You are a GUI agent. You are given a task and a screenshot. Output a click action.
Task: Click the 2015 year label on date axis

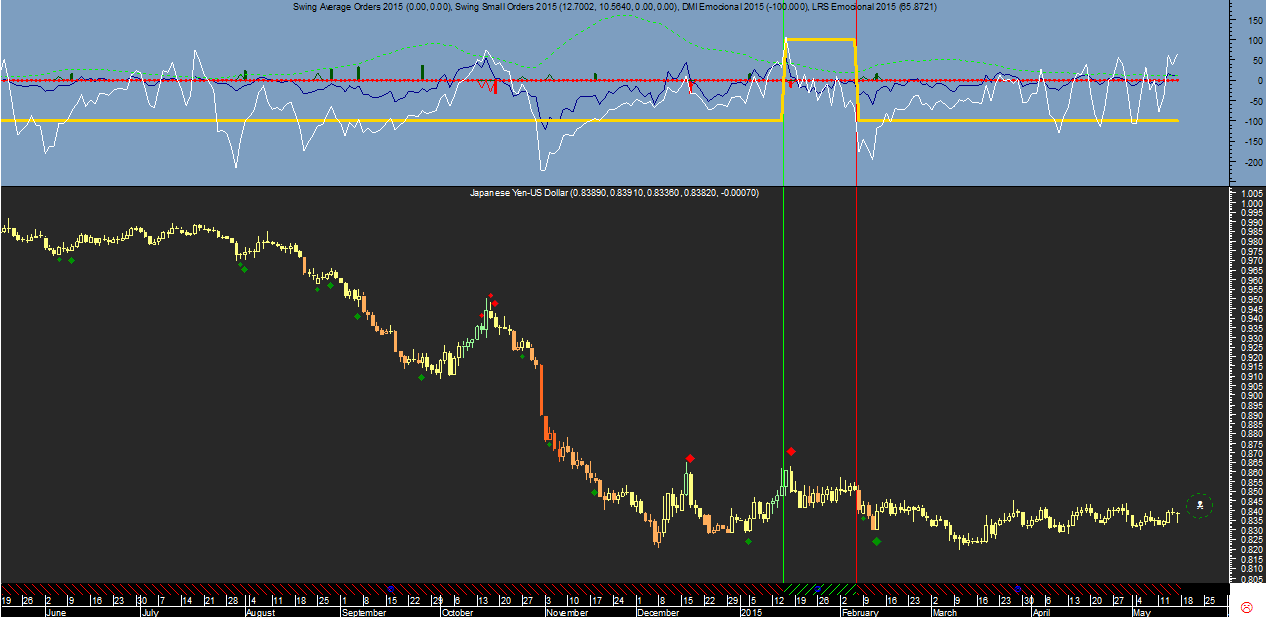click(x=752, y=612)
